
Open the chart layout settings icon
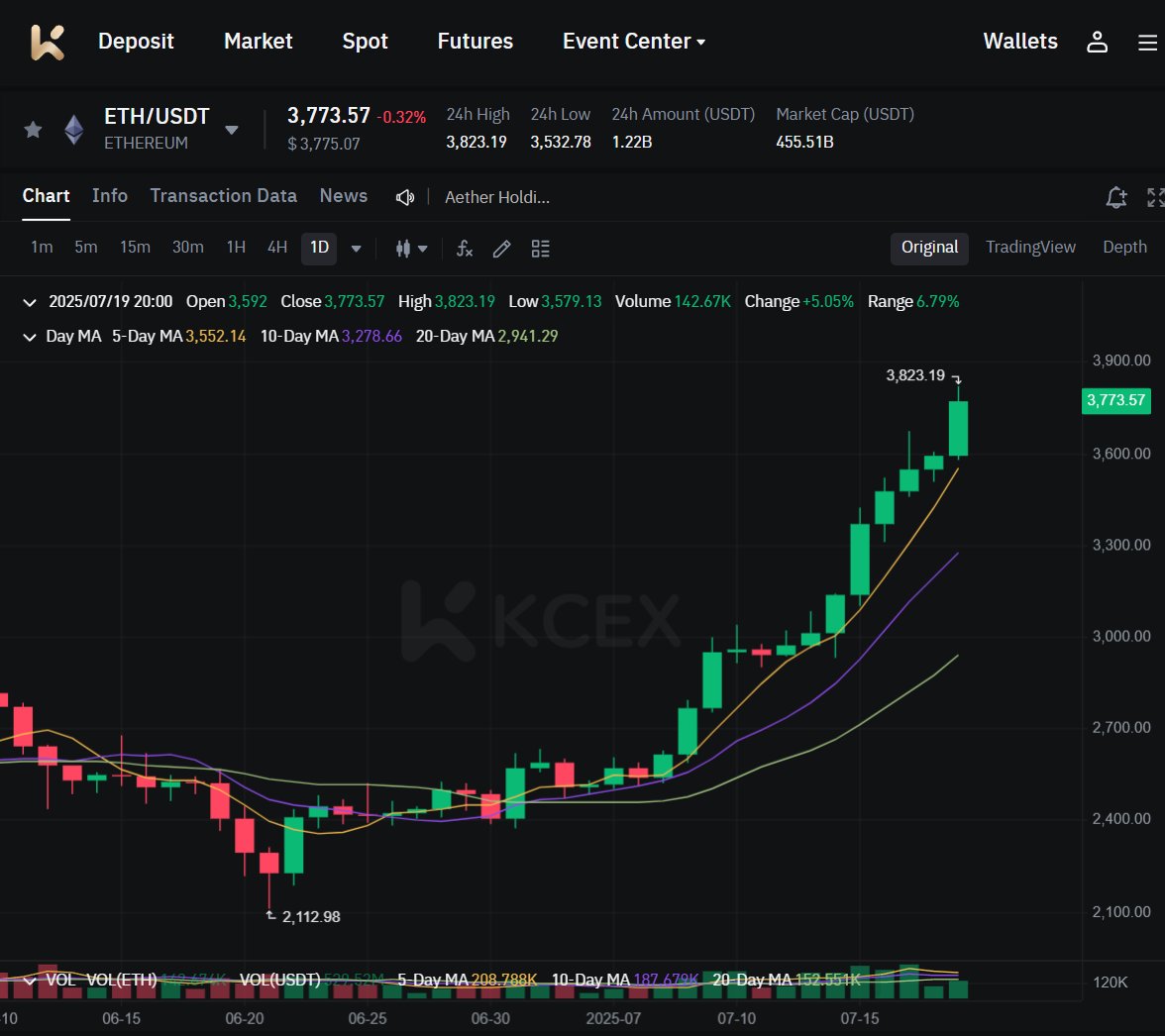[540, 248]
